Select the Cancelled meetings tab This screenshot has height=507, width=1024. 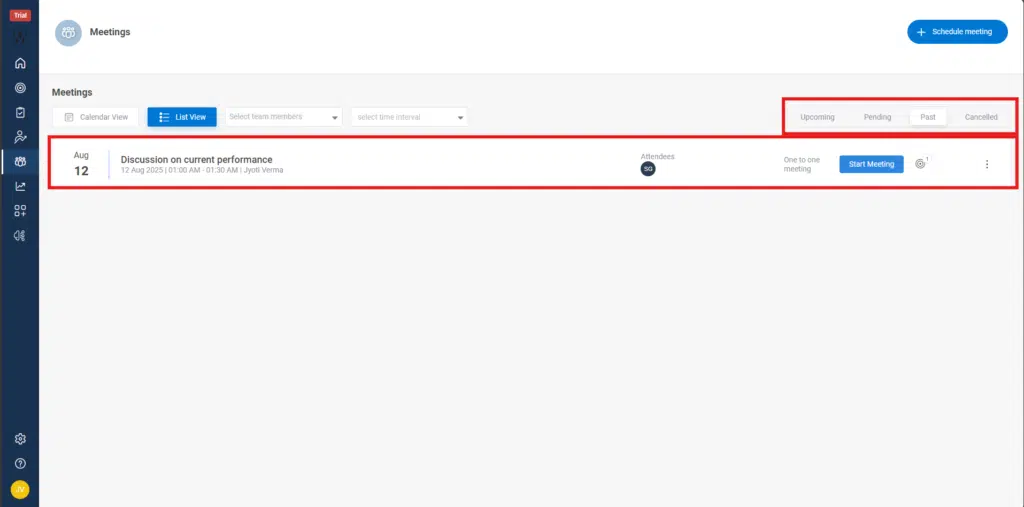click(981, 117)
